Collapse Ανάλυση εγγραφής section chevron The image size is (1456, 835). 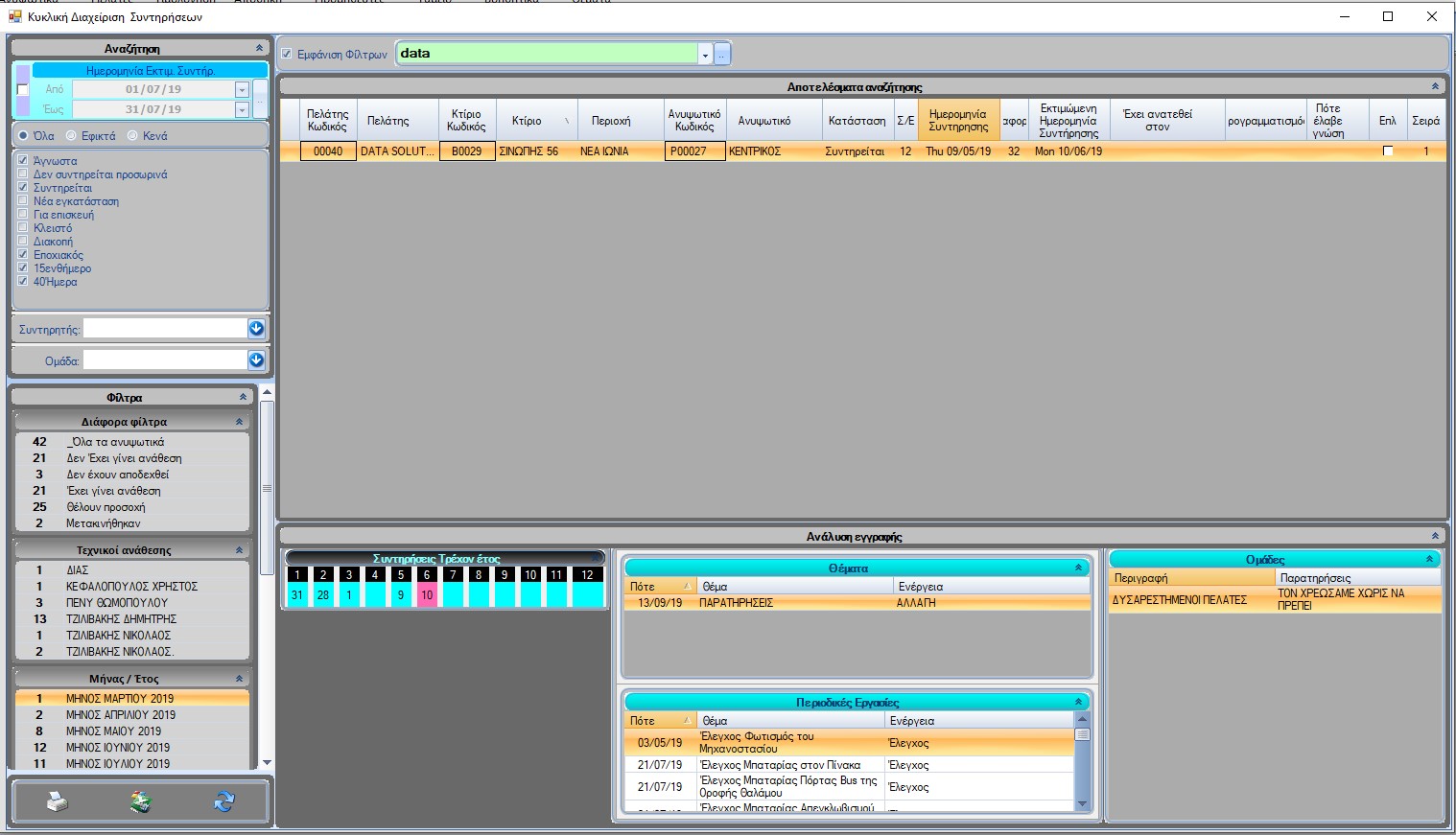point(1435,537)
